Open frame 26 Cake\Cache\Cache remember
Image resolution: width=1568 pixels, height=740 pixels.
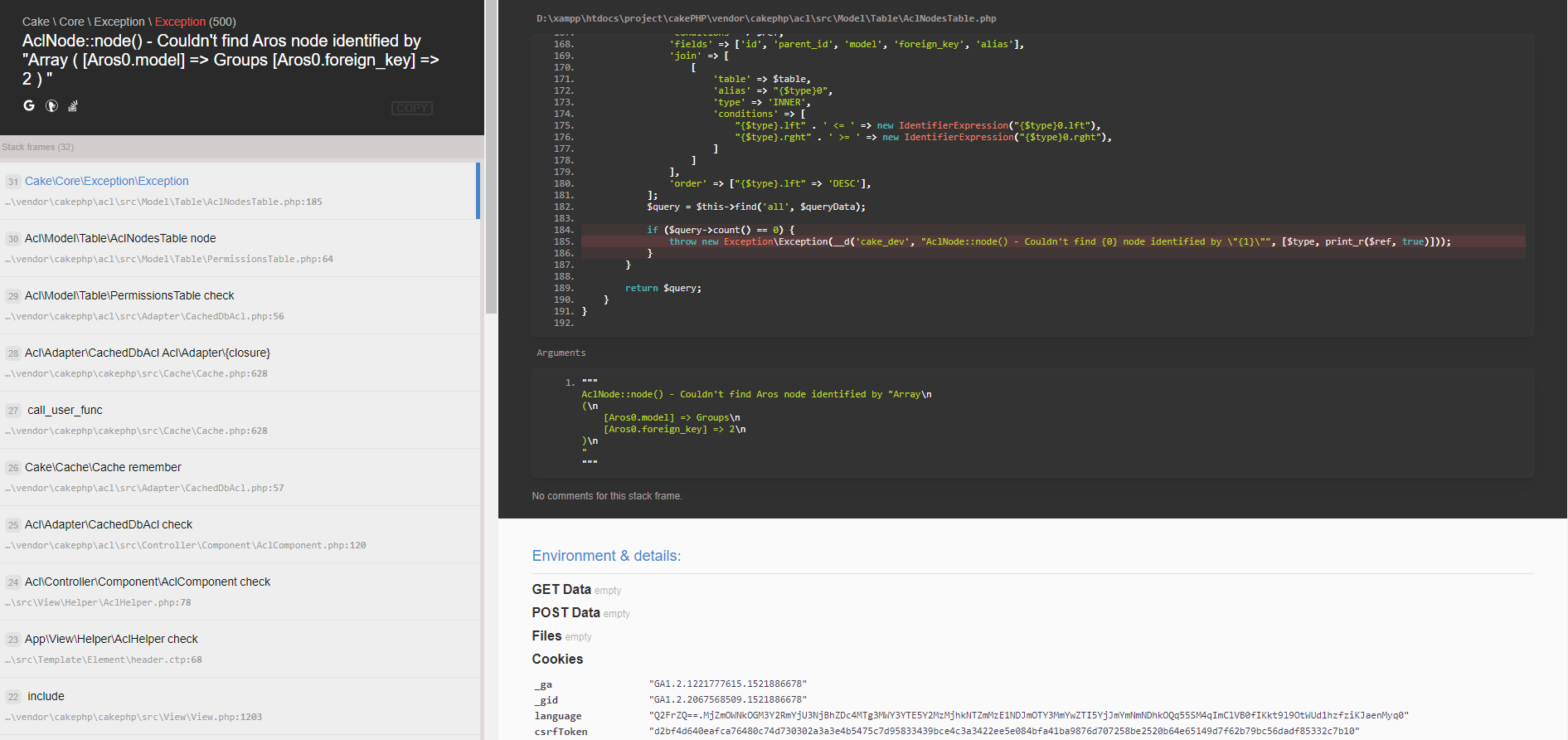(x=239, y=477)
